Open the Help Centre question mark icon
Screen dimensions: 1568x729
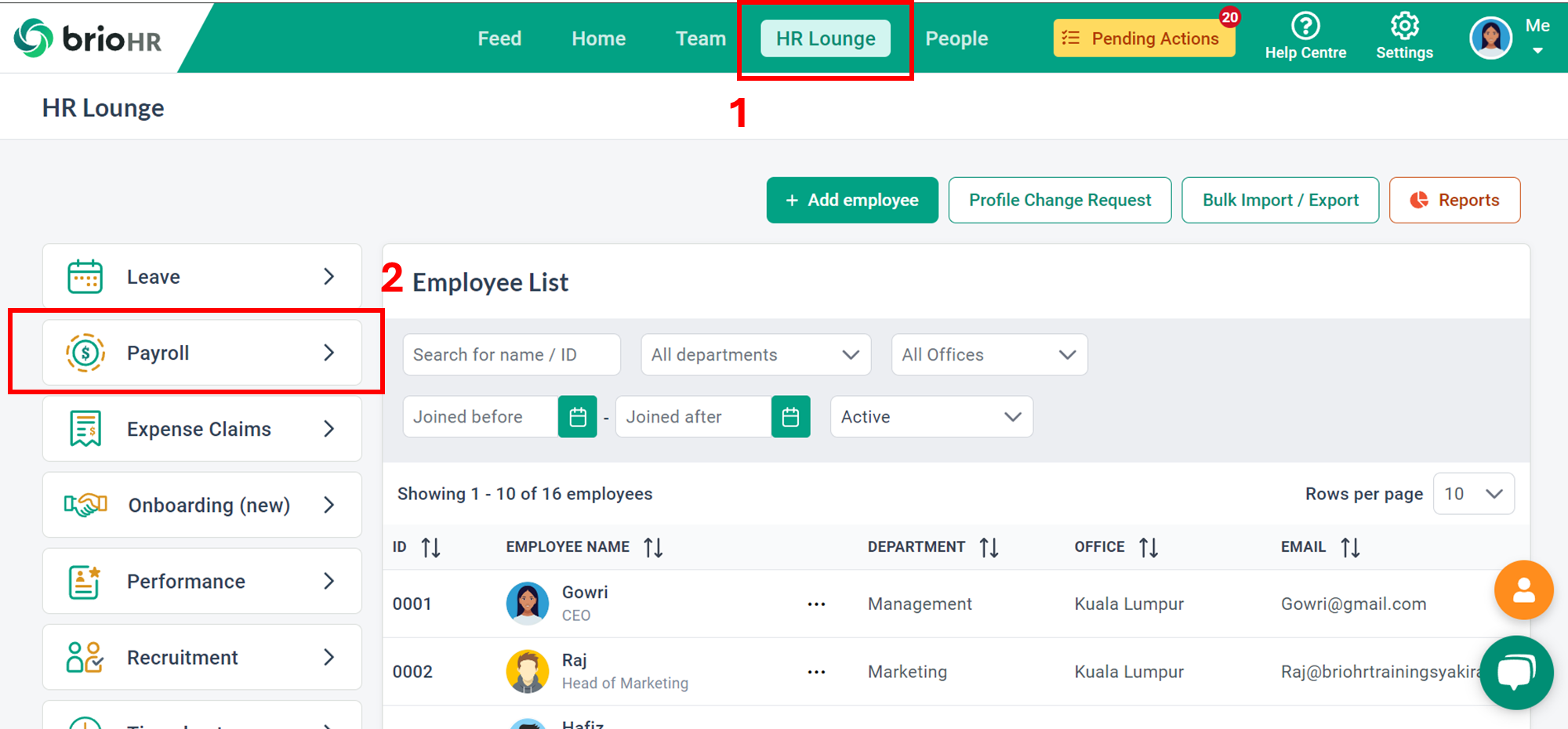pos(1305,26)
